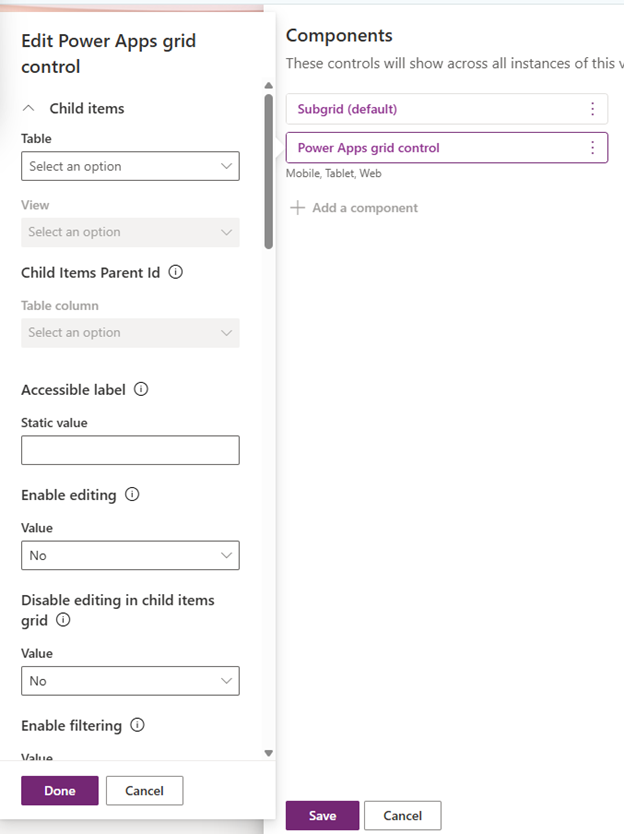
Task: Click the Done button
Action: [x=59, y=790]
